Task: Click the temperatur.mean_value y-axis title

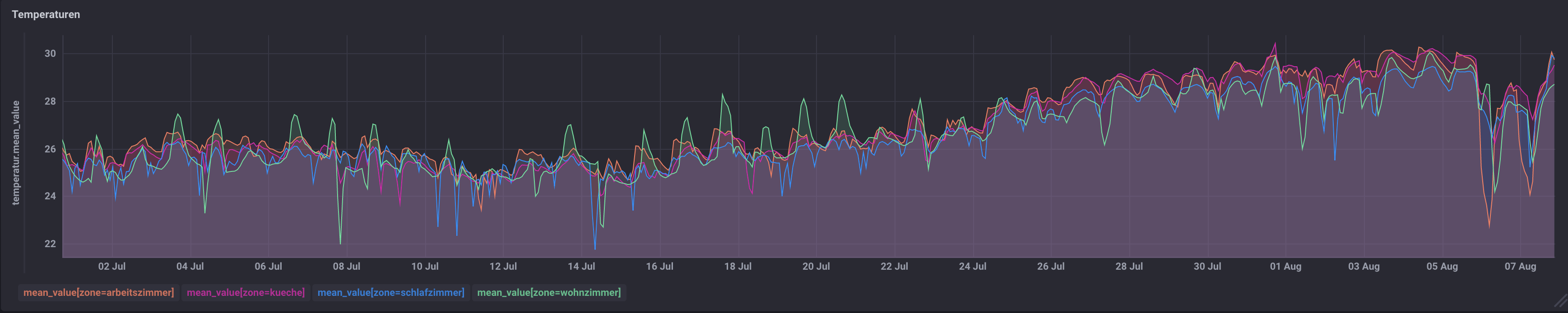Action: (16, 153)
